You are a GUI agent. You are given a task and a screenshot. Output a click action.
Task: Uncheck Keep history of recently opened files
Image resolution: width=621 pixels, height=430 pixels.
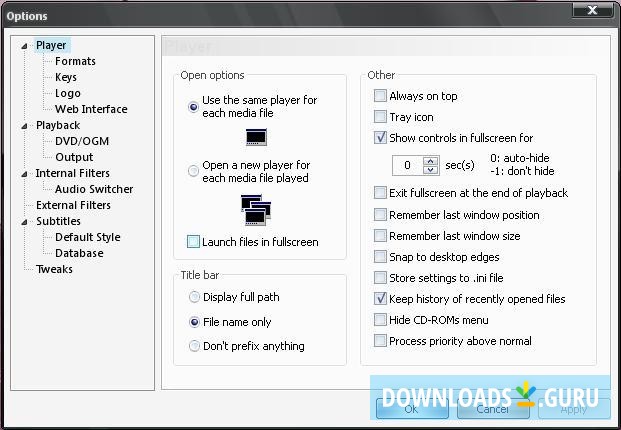click(x=380, y=299)
